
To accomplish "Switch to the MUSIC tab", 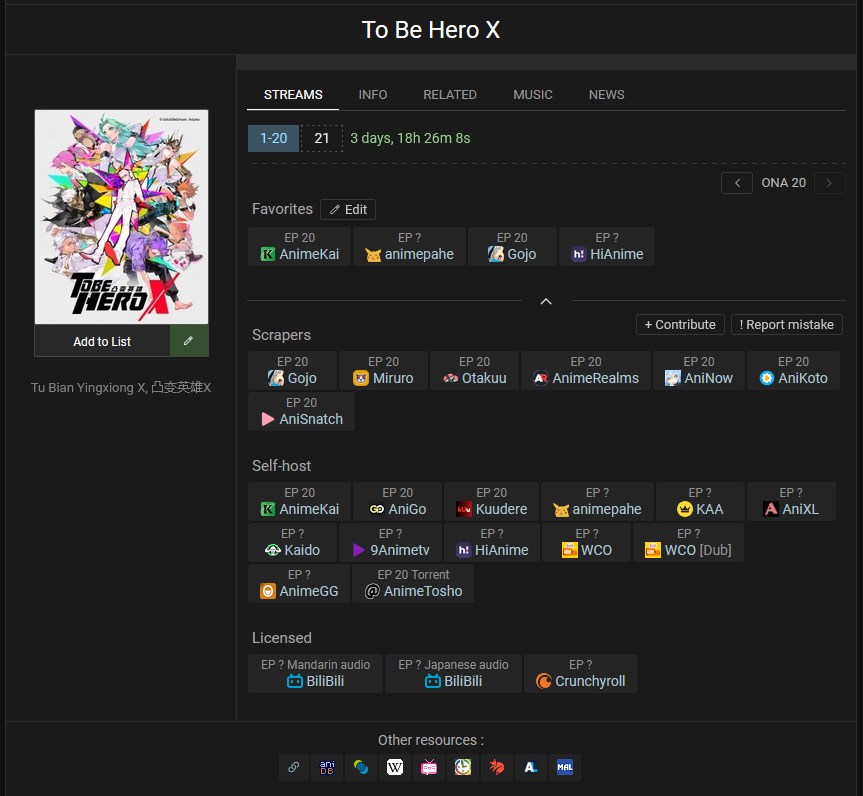I will pos(533,95).
